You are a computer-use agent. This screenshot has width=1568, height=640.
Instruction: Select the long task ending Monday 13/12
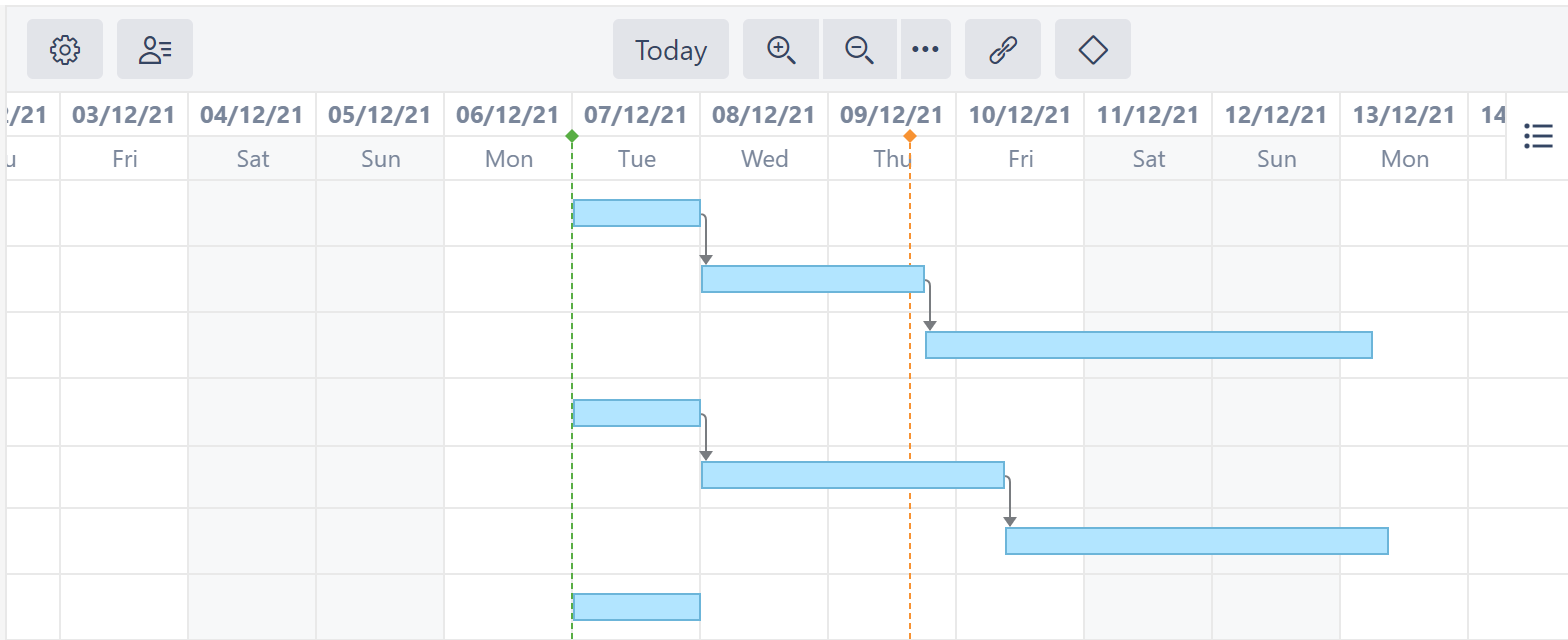pos(1148,344)
